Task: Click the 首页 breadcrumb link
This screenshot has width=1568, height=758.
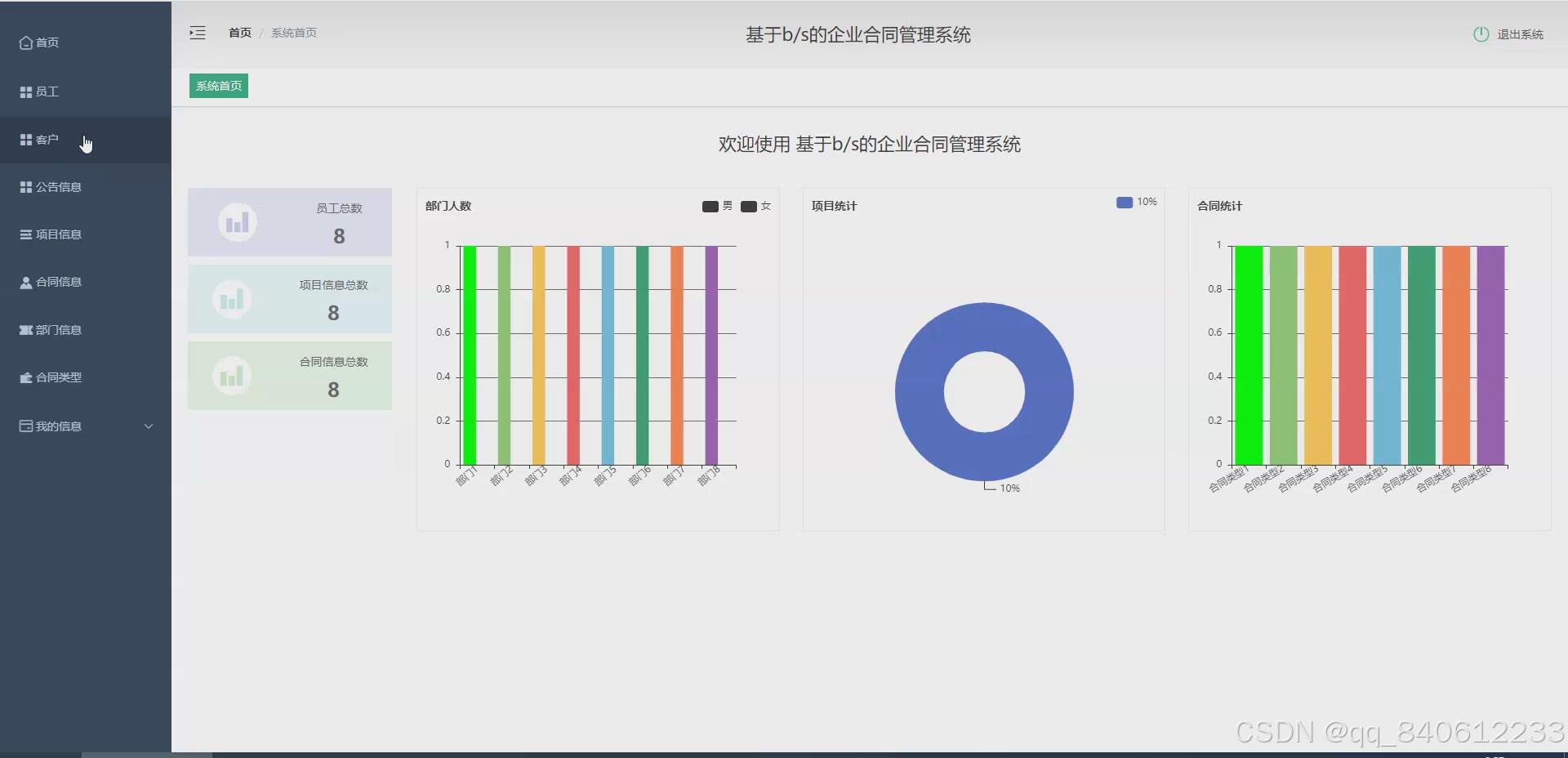Action: (x=239, y=32)
